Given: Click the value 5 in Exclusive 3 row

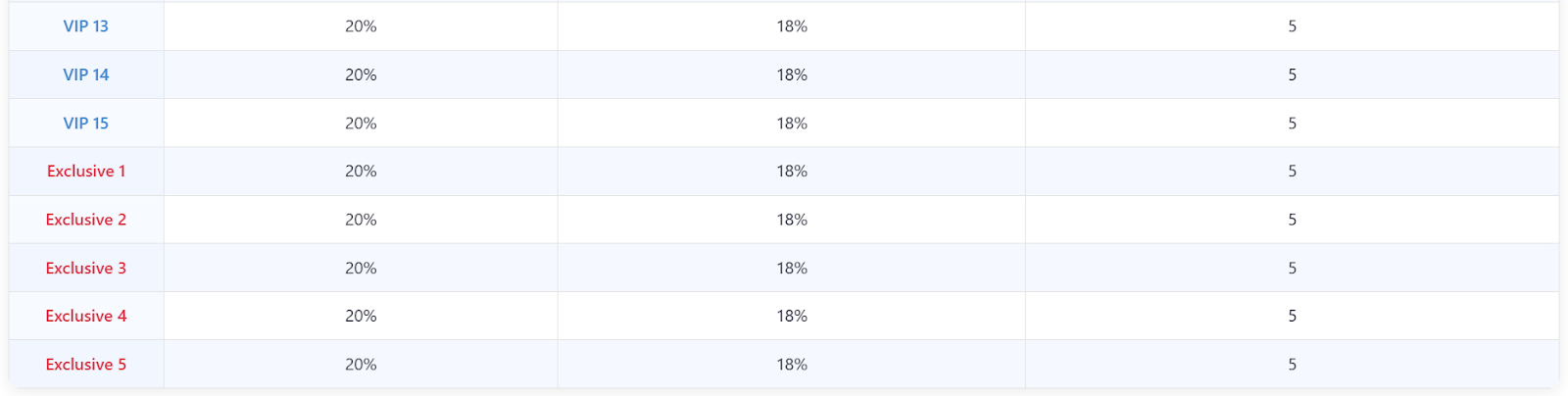Looking at the screenshot, I should 1293,268.
